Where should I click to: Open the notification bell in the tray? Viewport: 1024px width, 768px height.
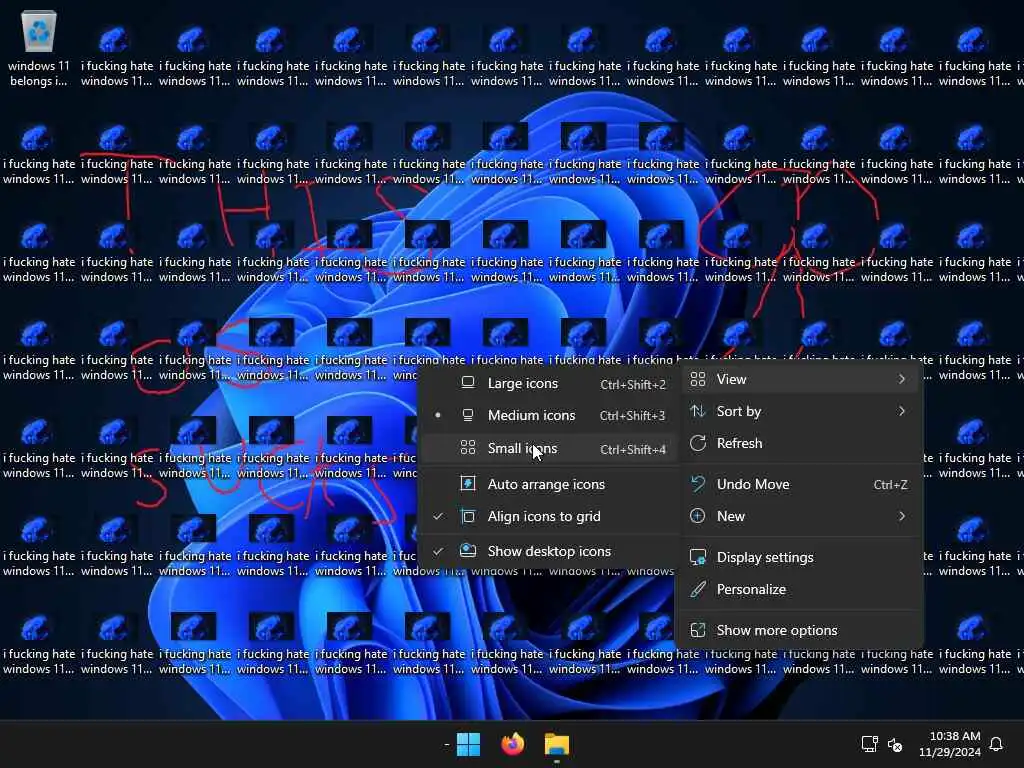996,744
